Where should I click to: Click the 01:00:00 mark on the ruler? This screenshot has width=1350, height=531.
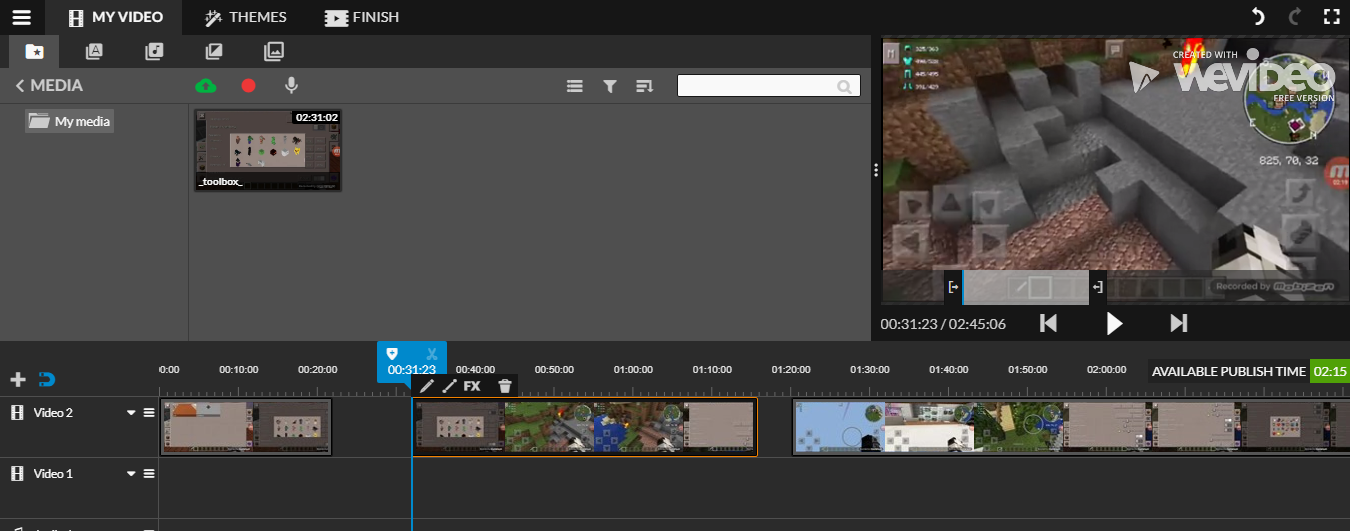tap(633, 370)
